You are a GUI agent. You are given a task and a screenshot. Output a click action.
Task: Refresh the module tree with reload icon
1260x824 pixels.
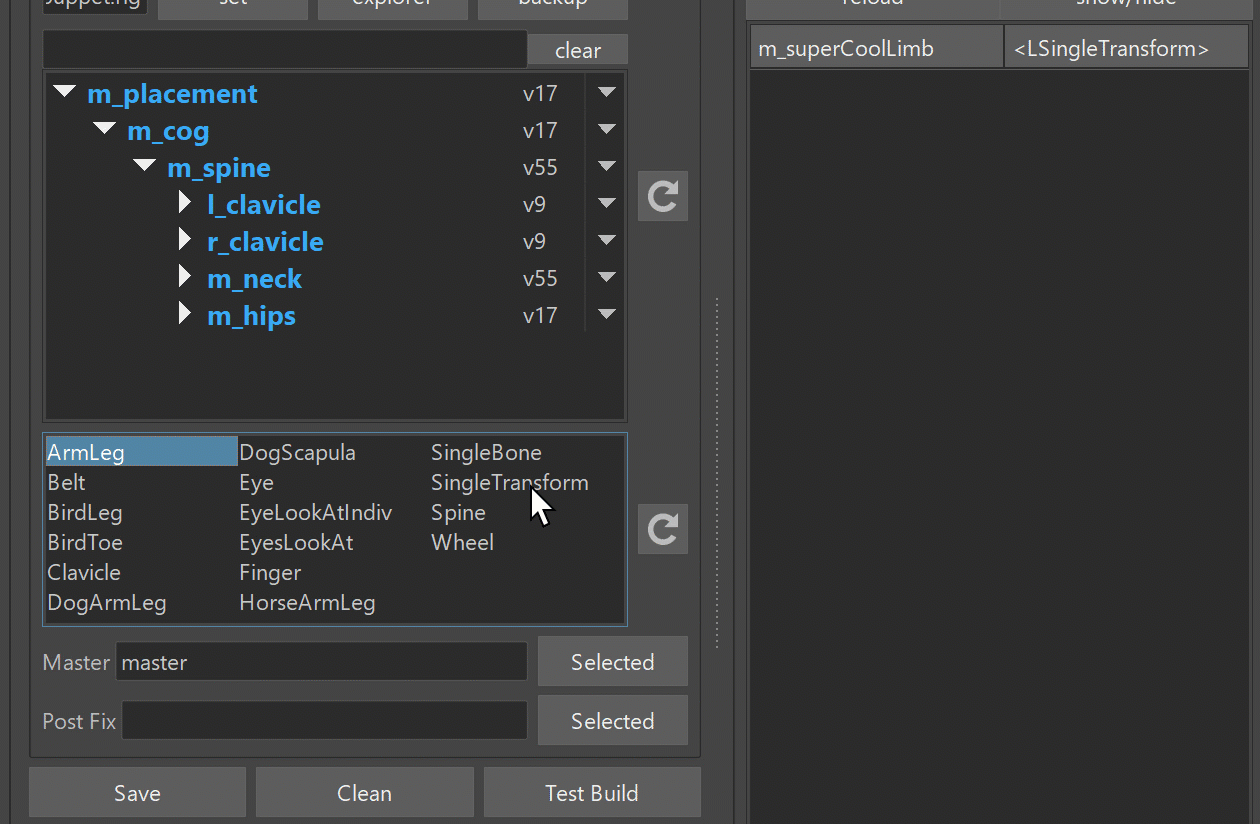pyautogui.click(x=663, y=196)
